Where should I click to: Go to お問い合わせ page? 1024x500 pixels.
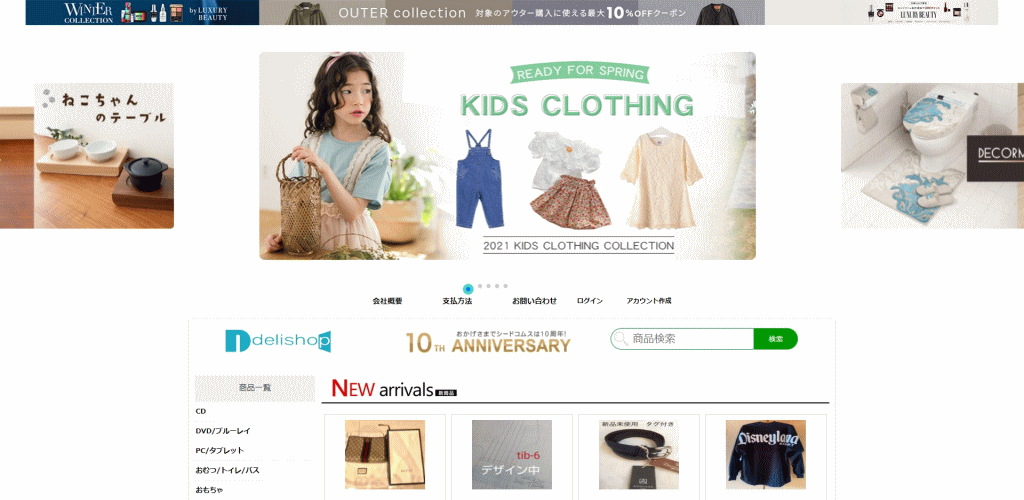(x=534, y=301)
